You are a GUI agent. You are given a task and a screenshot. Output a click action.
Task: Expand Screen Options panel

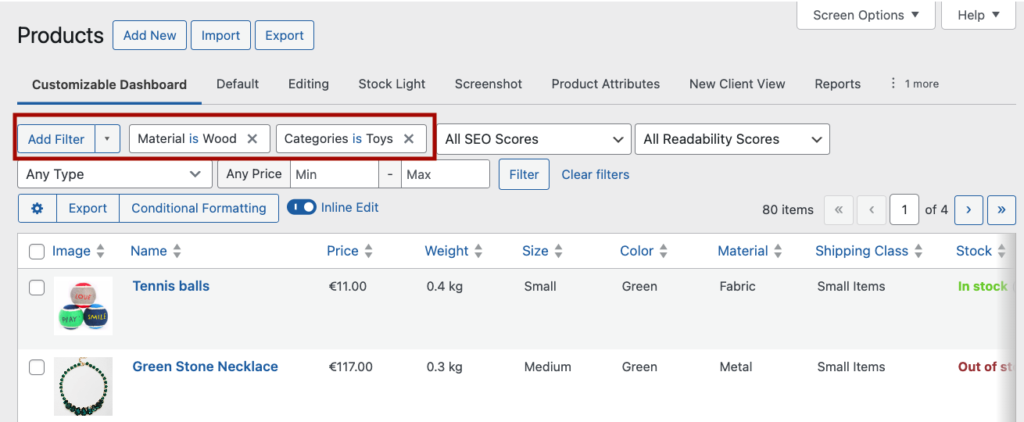(x=865, y=15)
